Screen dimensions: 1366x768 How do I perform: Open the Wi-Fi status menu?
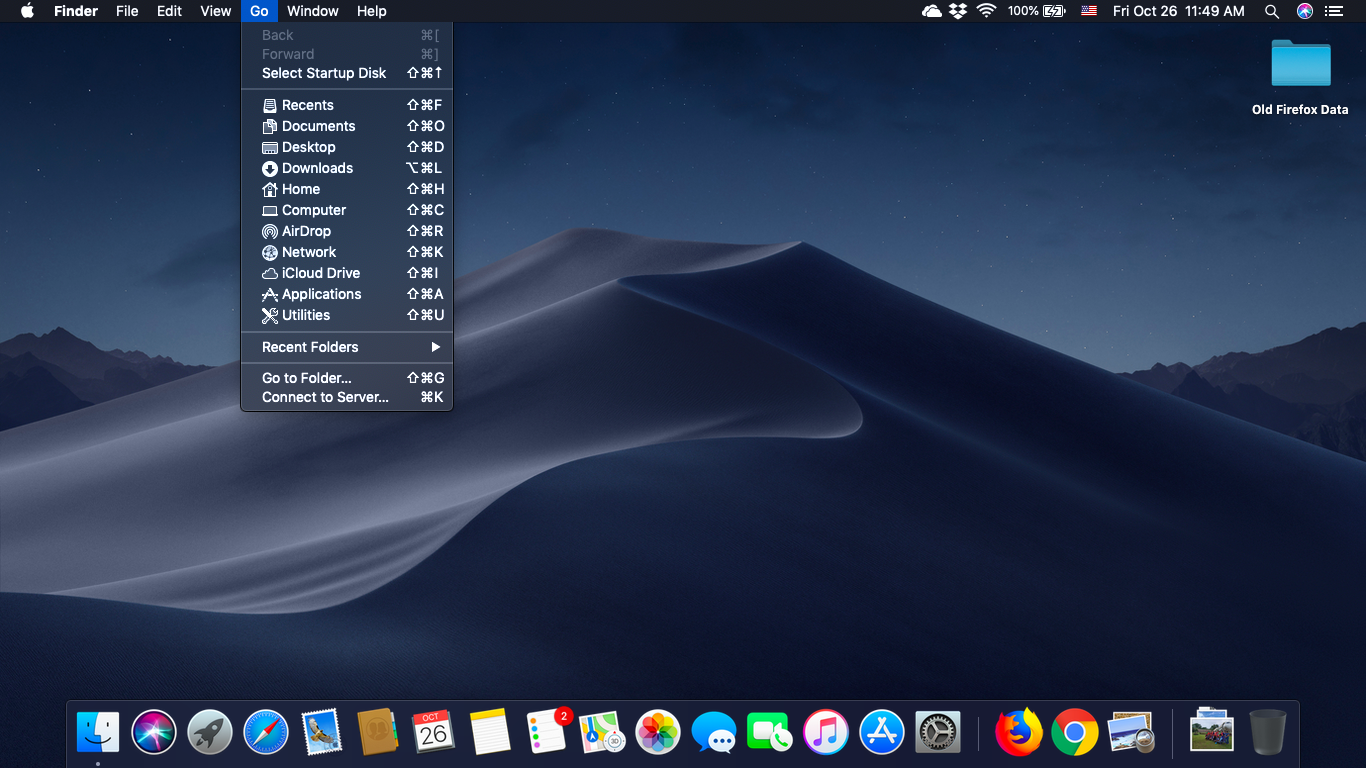(987, 11)
